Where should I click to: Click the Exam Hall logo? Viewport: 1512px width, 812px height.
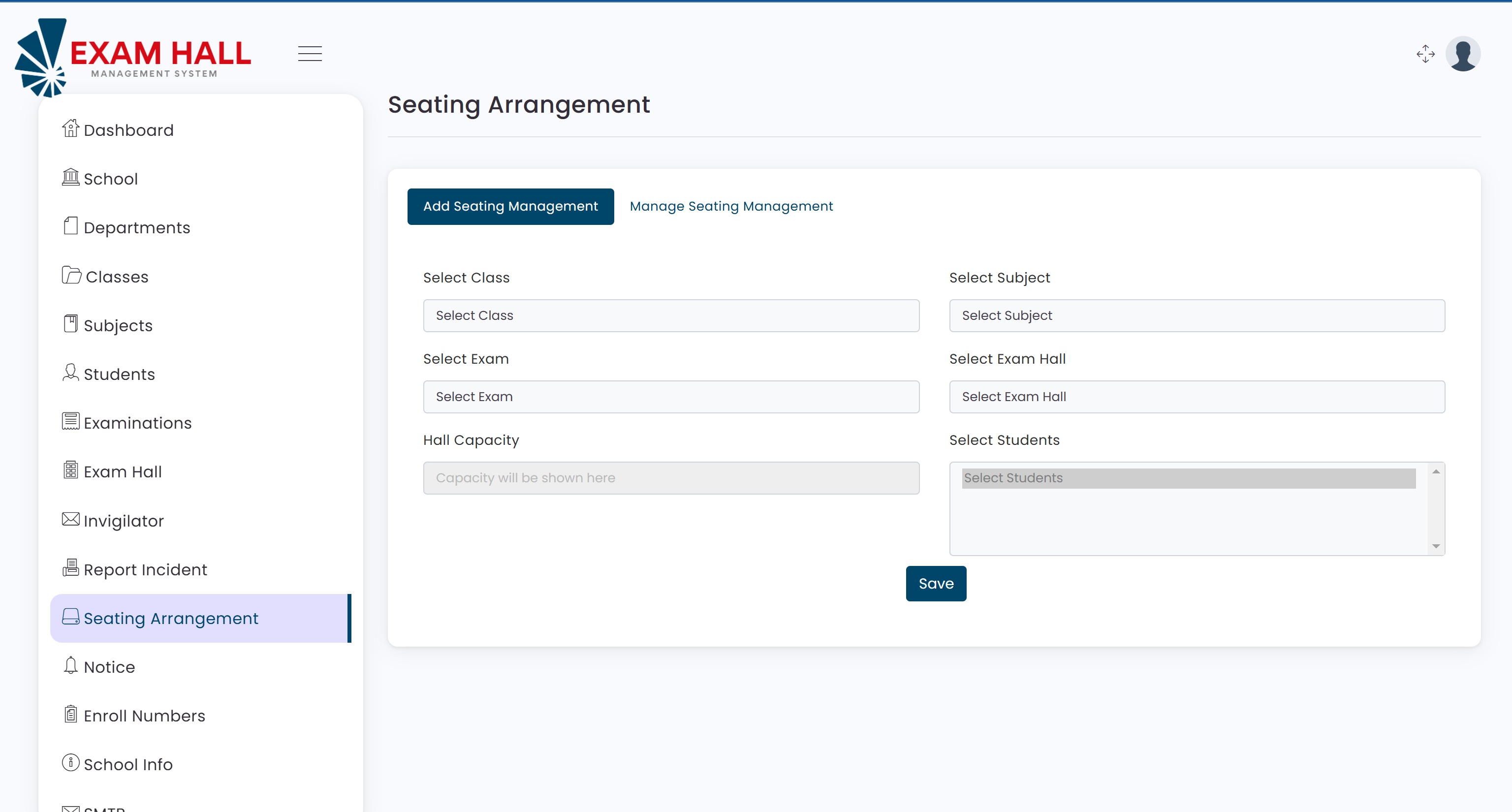tap(134, 58)
